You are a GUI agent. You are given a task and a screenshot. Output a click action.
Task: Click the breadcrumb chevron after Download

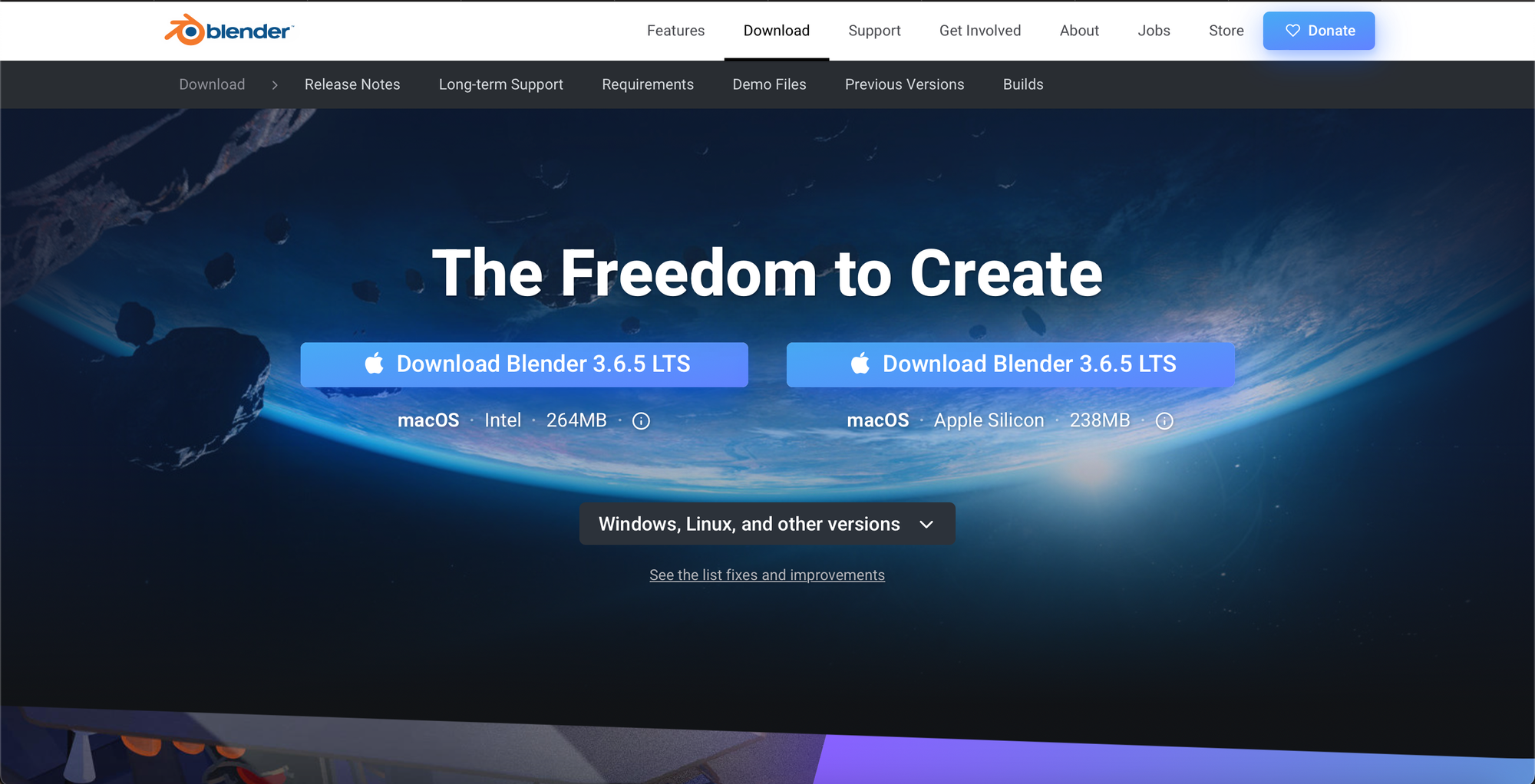pos(275,84)
